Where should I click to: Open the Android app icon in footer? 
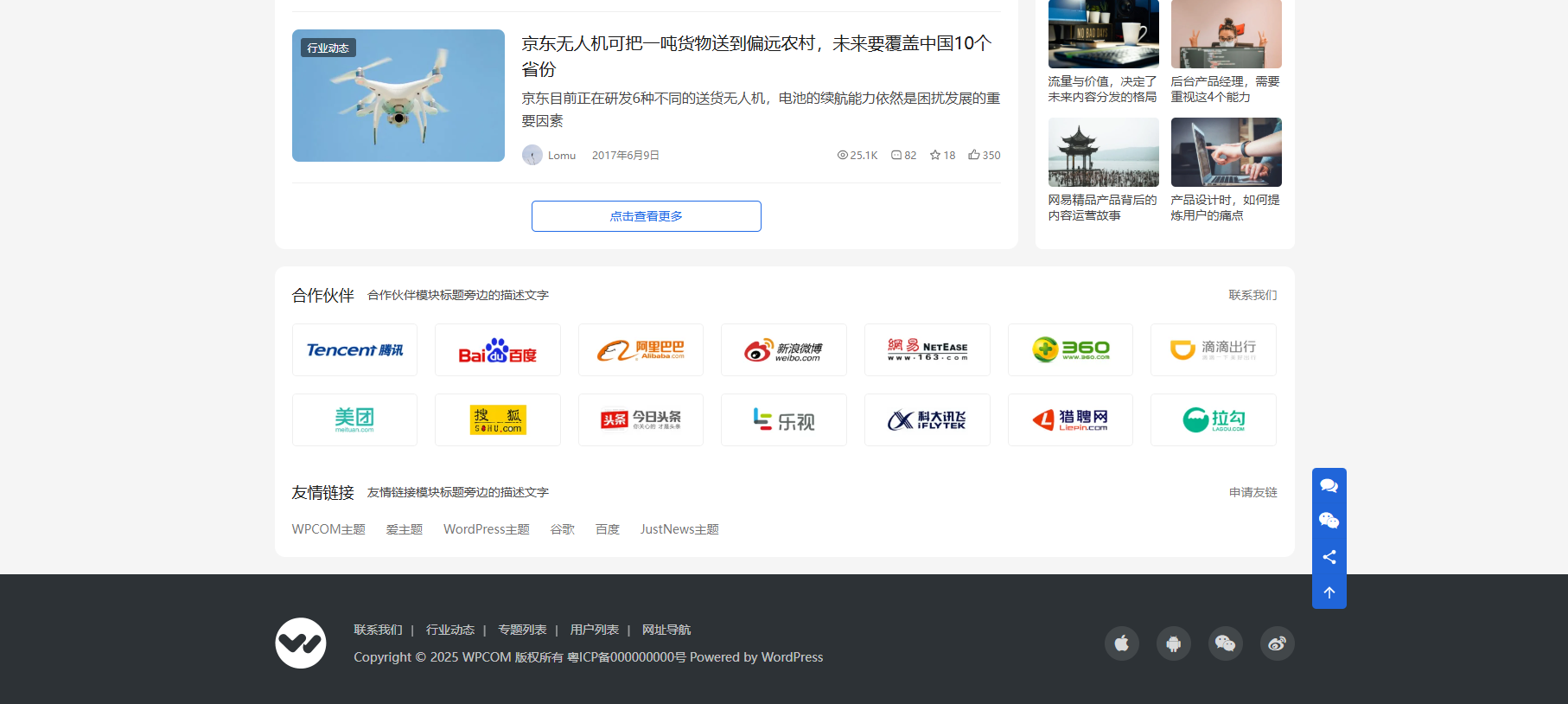(x=1174, y=643)
